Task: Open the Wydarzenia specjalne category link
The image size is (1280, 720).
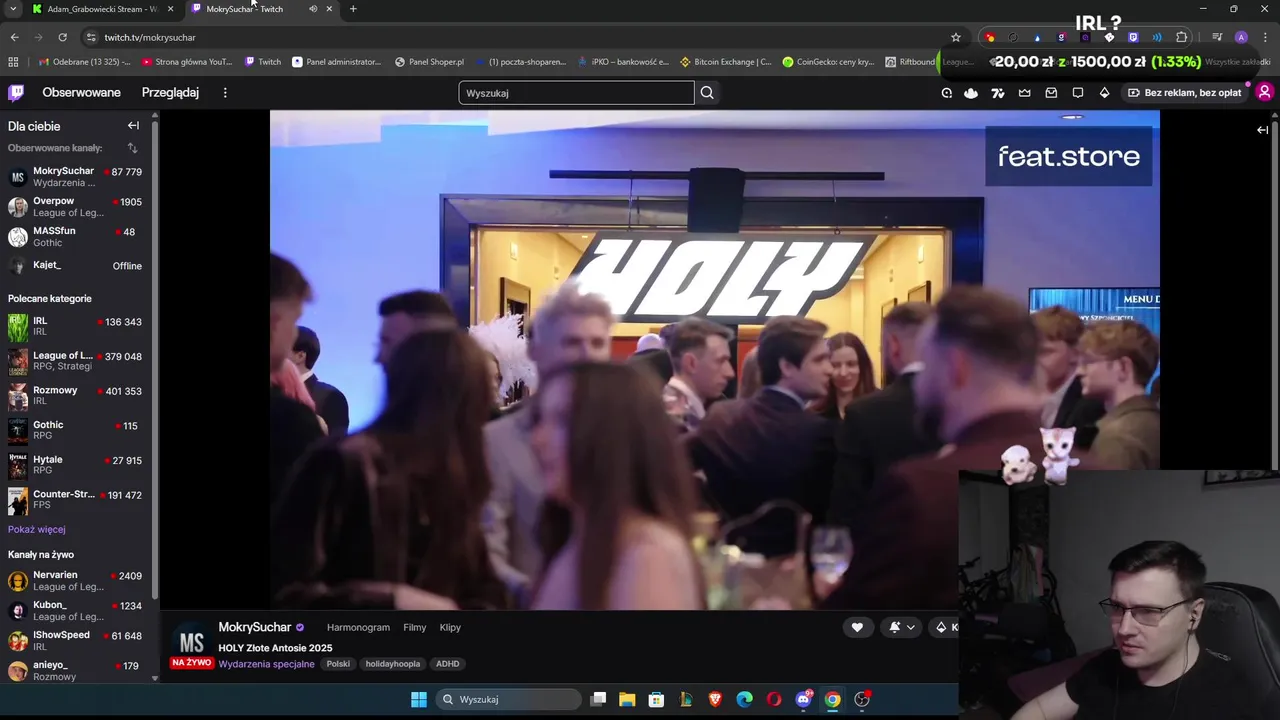Action: pos(266,664)
